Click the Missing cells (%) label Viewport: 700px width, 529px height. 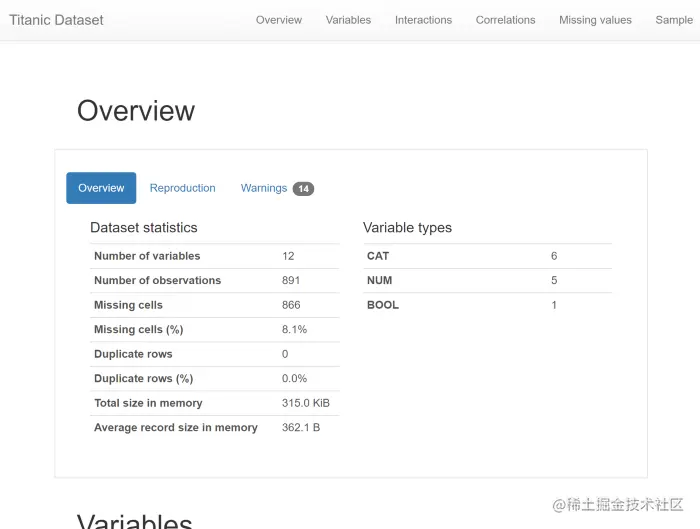(138, 329)
